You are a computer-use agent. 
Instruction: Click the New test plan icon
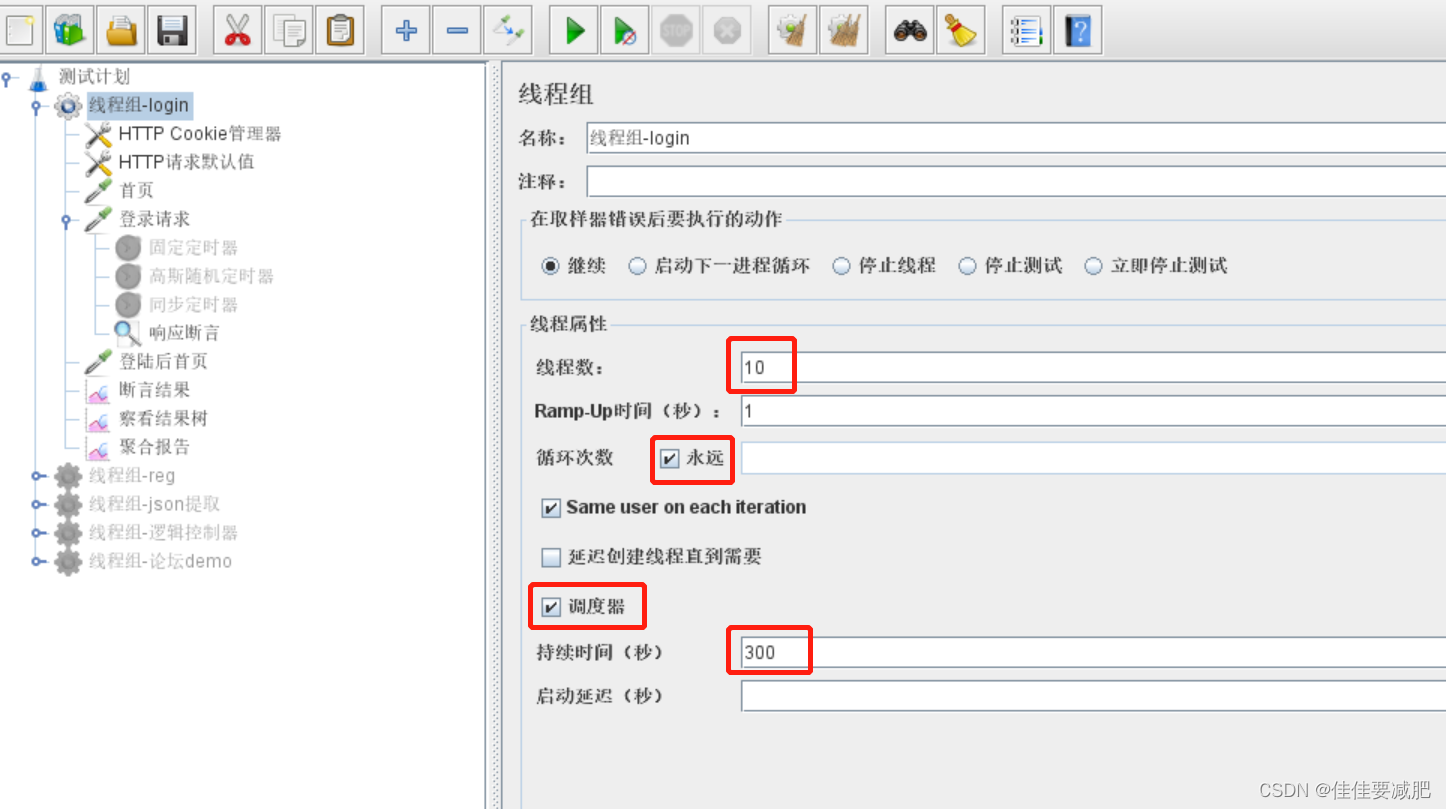pyautogui.click(x=20, y=30)
